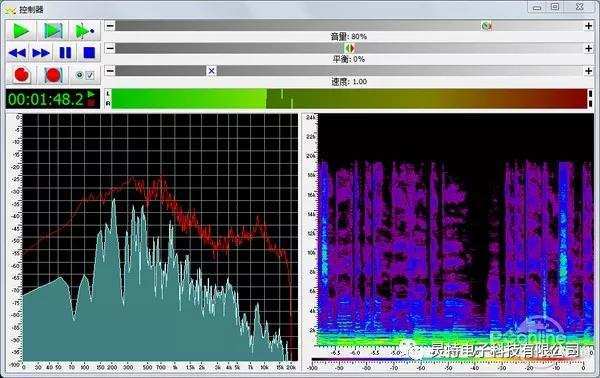
Task: Click the X handle on the speed slider
Action: 211,71
